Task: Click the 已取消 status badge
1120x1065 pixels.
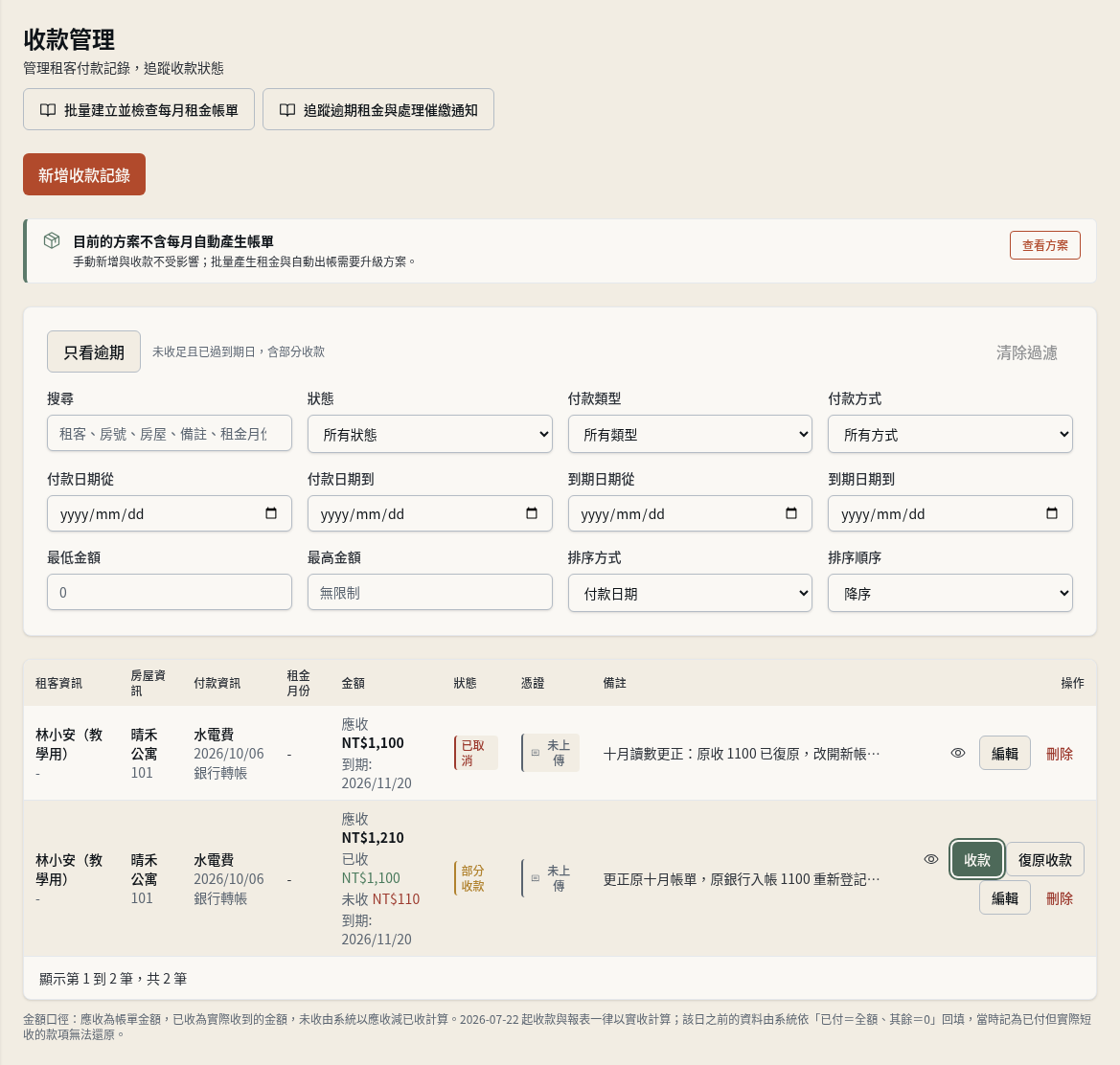Action: (476, 753)
